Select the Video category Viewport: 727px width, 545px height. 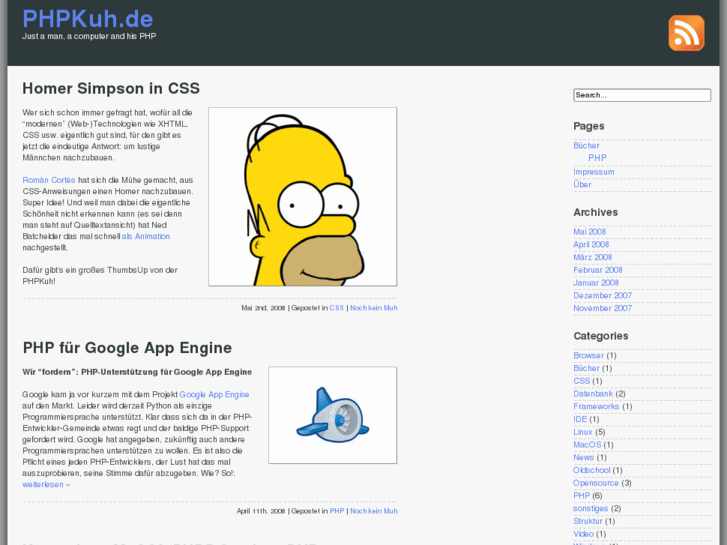tap(583, 534)
